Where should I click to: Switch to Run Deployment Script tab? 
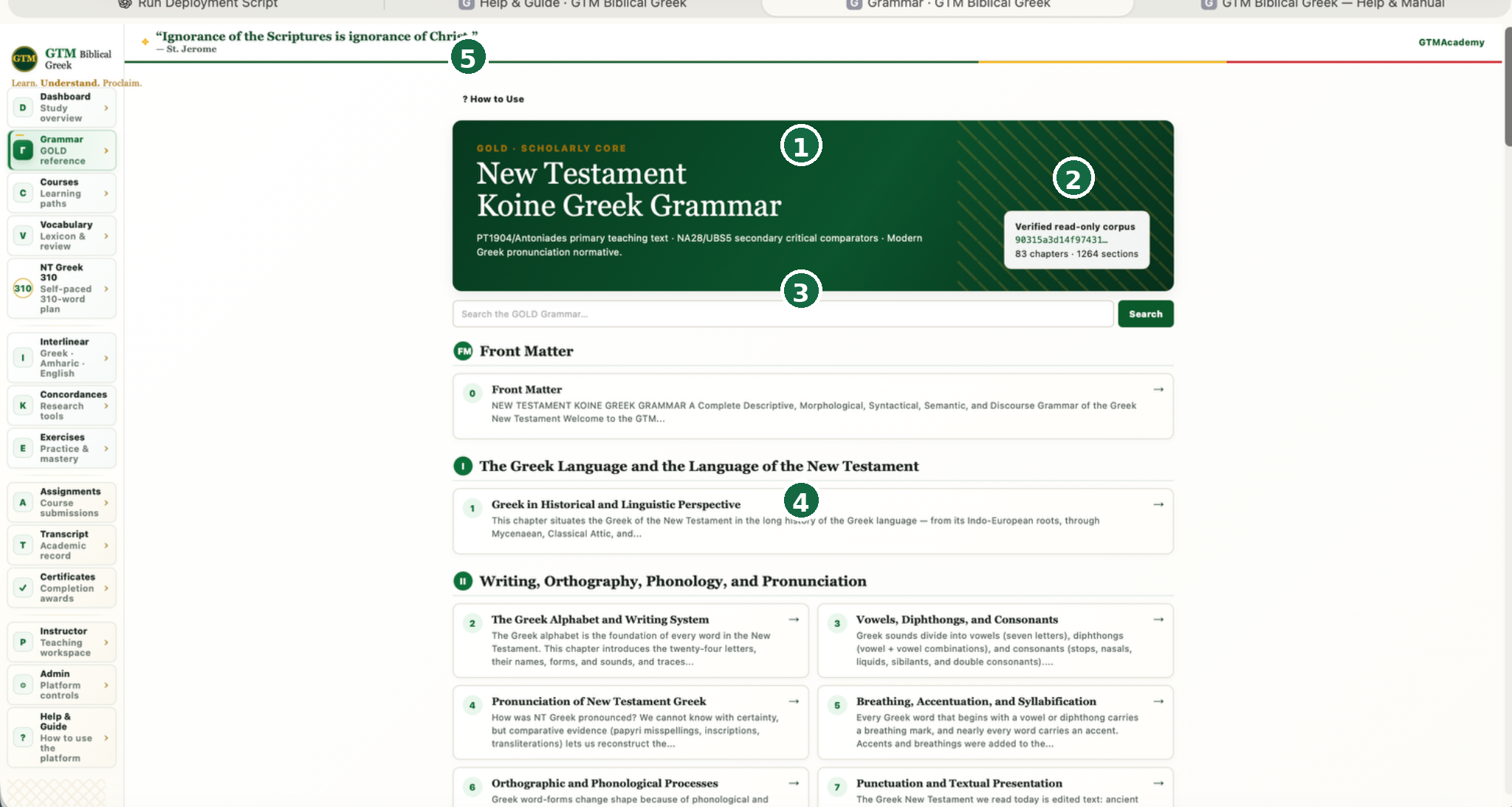pos(199,5)
